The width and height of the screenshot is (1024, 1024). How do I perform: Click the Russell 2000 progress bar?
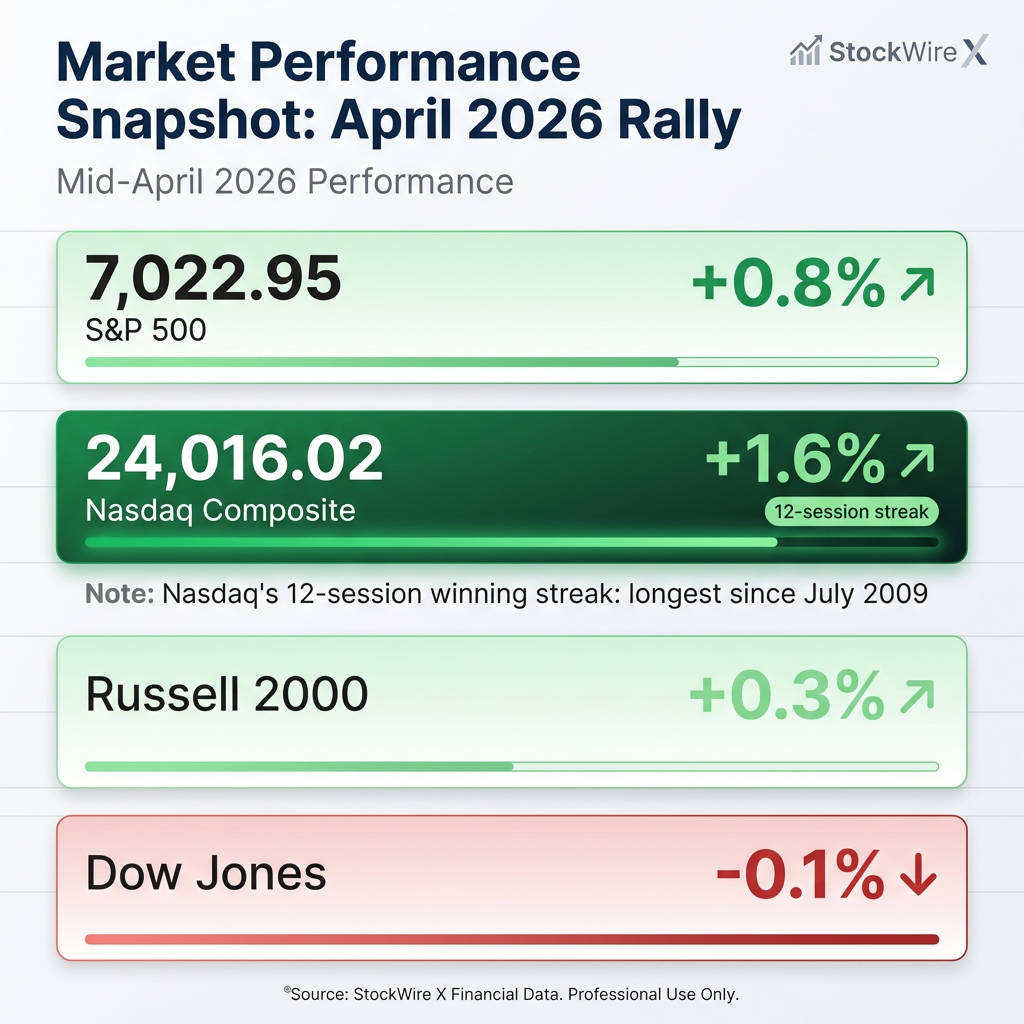[511, 767]
